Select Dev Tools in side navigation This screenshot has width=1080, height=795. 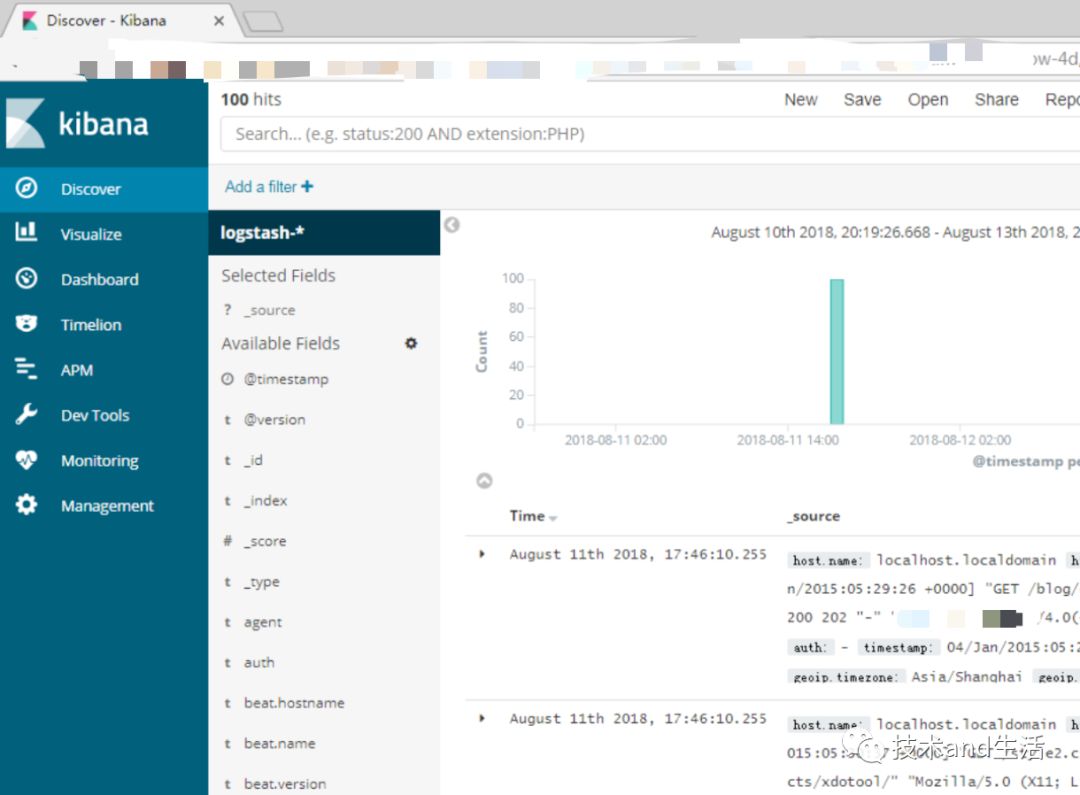point(104,415)
